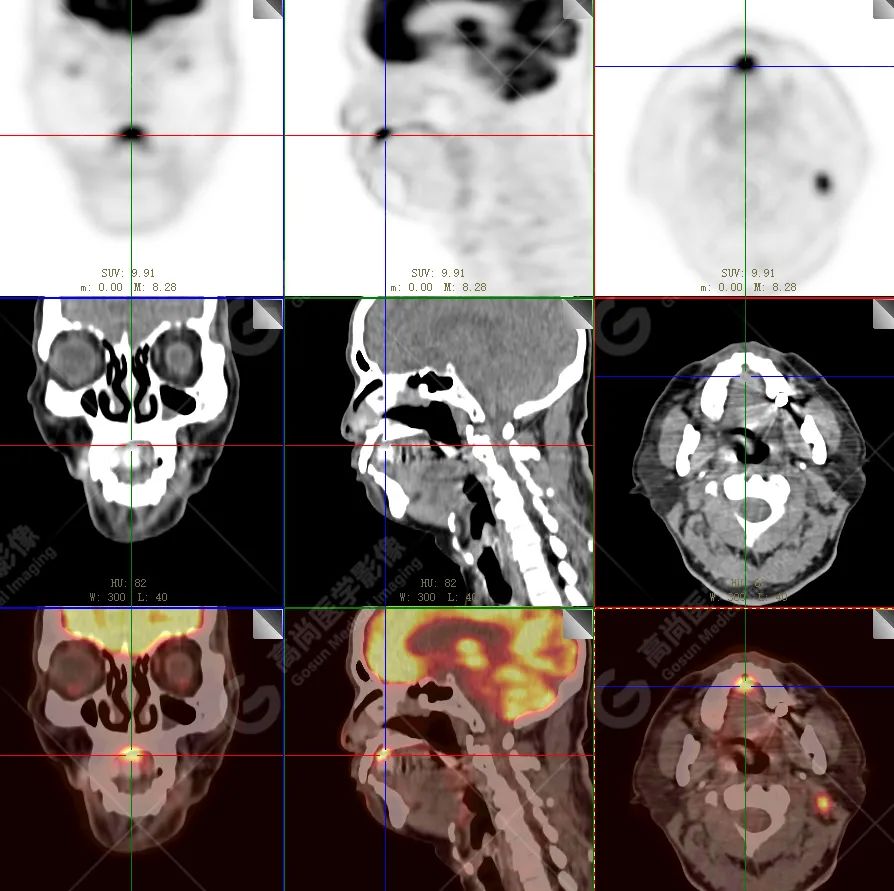Image resolution: width=894 pixels, height=891 pixels.
Task: Click corner fold icon on axial PET view
Action: pyautogui.click(x=883, y=9)
